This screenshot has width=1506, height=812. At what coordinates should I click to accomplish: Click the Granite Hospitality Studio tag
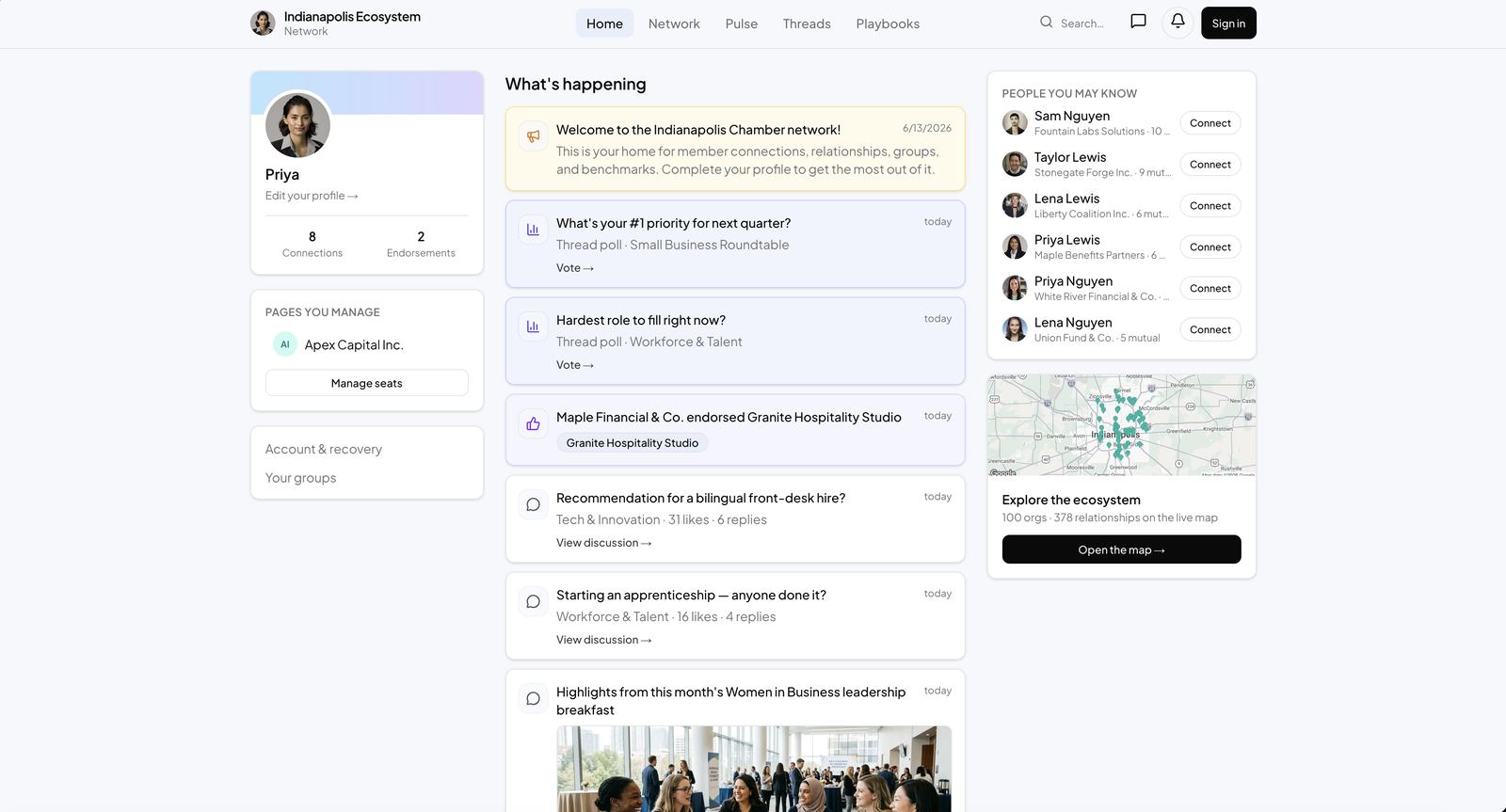coord(633,443)
